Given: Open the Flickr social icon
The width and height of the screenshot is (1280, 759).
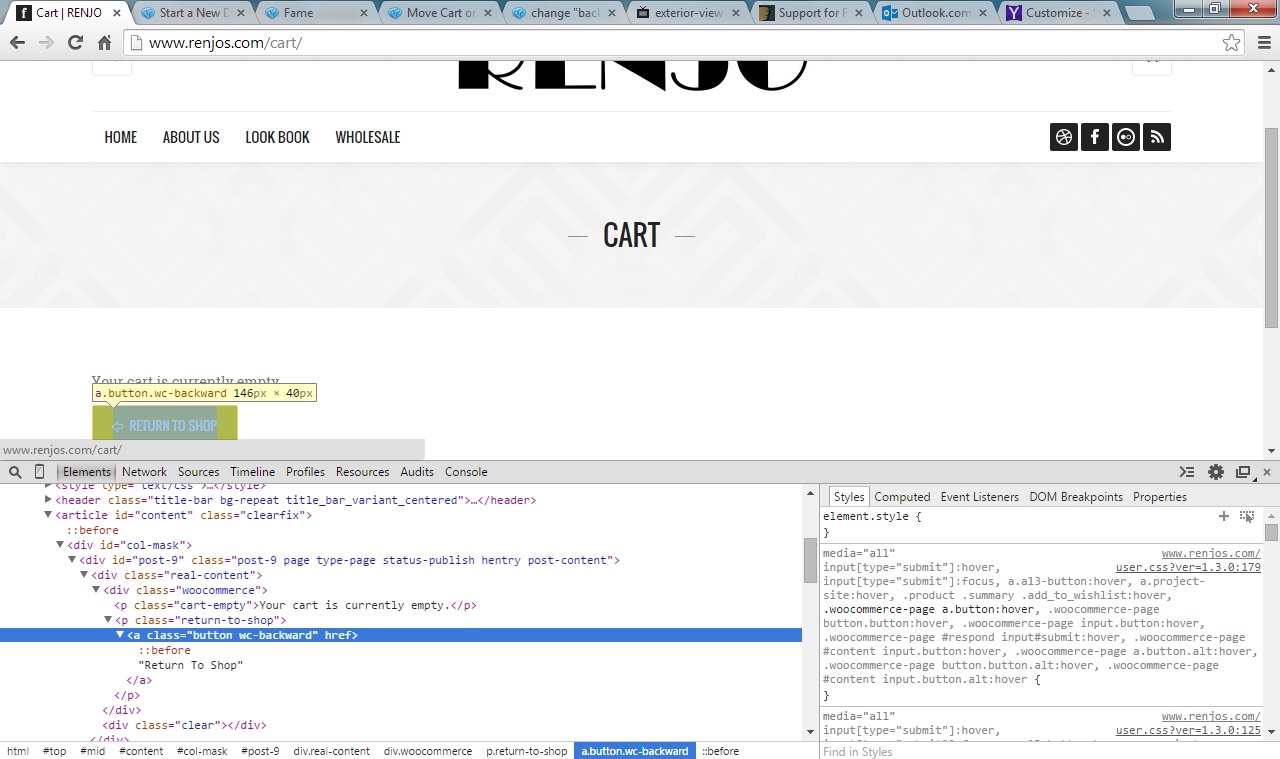Looking at the screenshot, I should point(1126,137).
